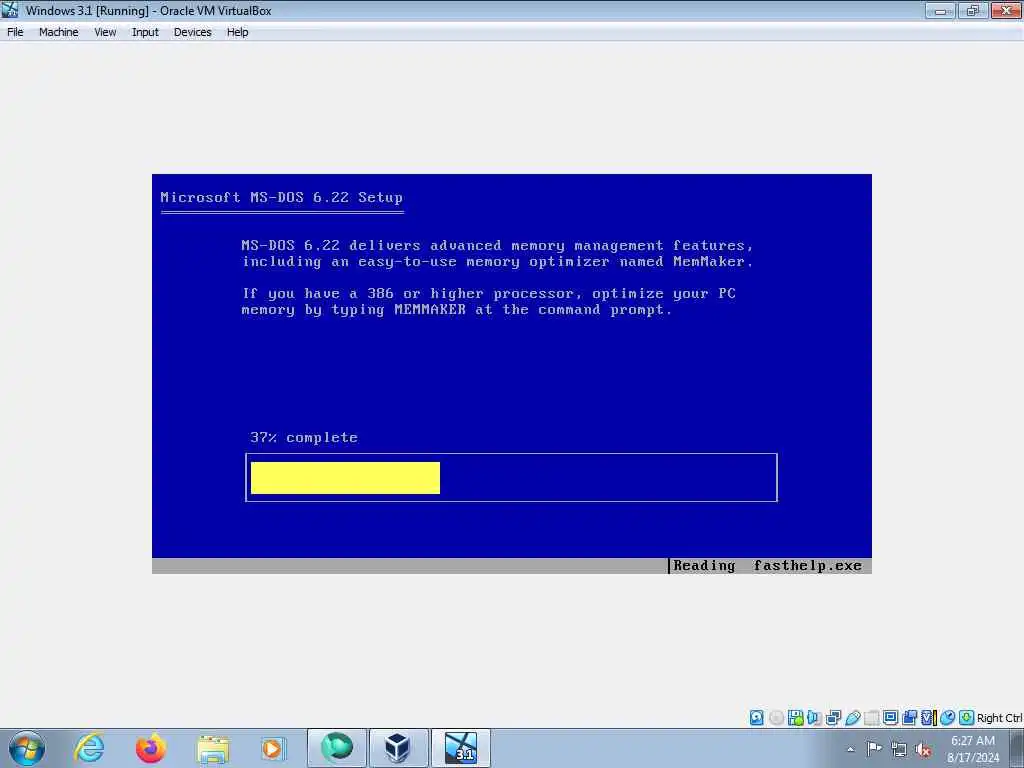Minimize the VirtualBox VM window
Screen dimensions: 1024x768
(940, 10)
